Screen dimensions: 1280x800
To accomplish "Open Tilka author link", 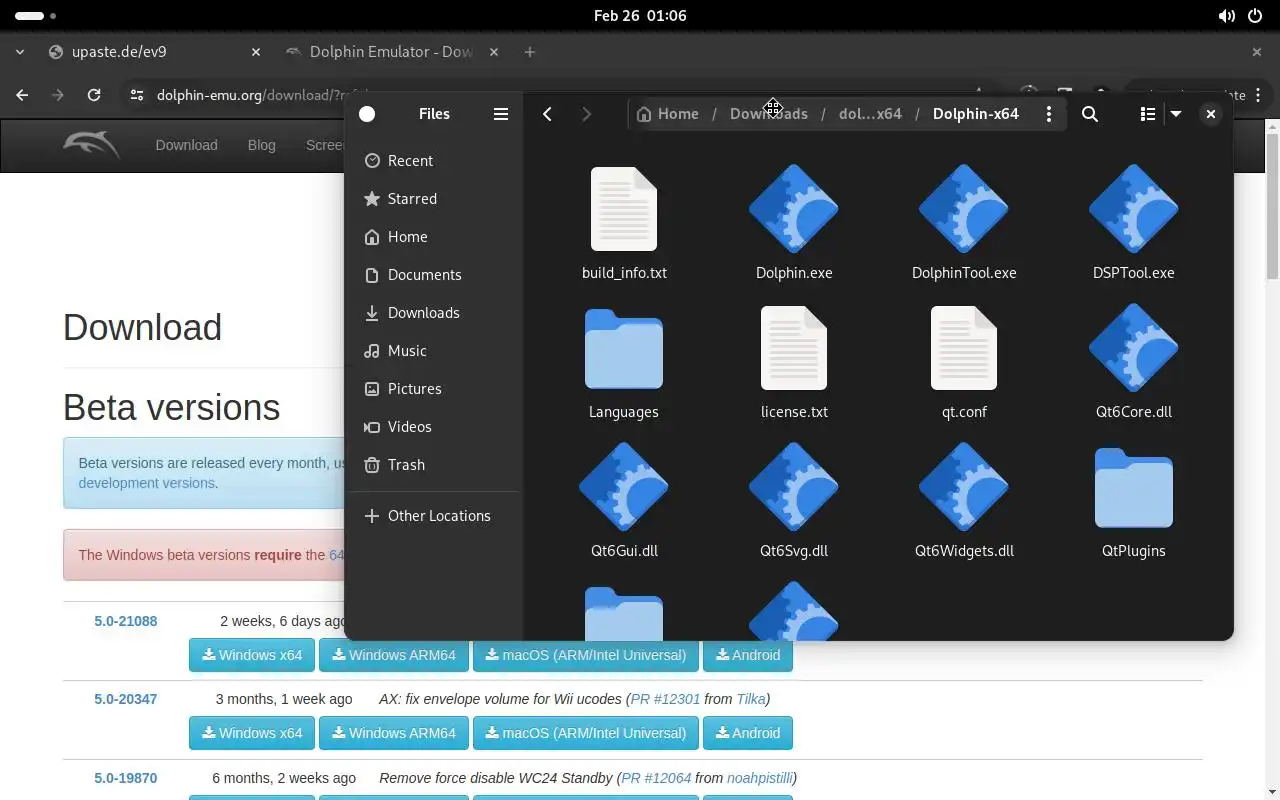I will coord(751,699).
